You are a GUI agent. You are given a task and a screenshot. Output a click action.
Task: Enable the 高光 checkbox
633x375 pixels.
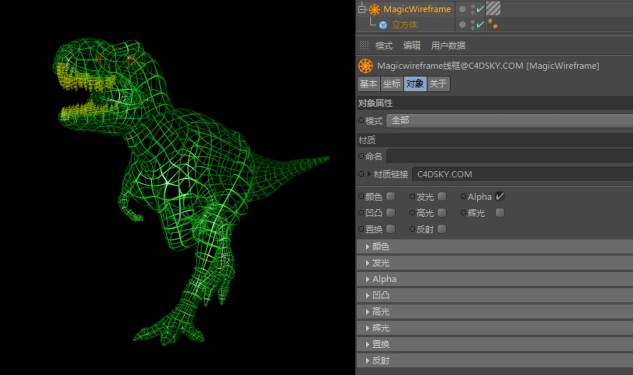point(442,212)
